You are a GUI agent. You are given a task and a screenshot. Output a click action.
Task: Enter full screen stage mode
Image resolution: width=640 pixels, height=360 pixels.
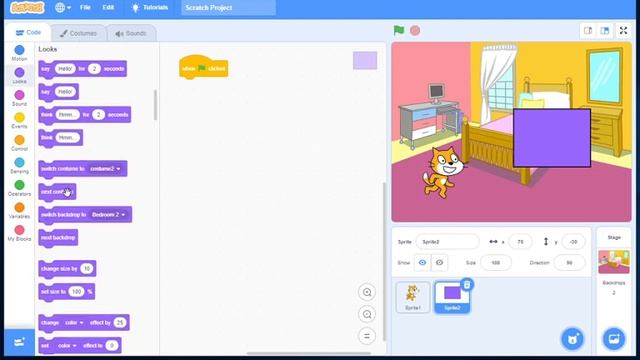coord(623,31)
